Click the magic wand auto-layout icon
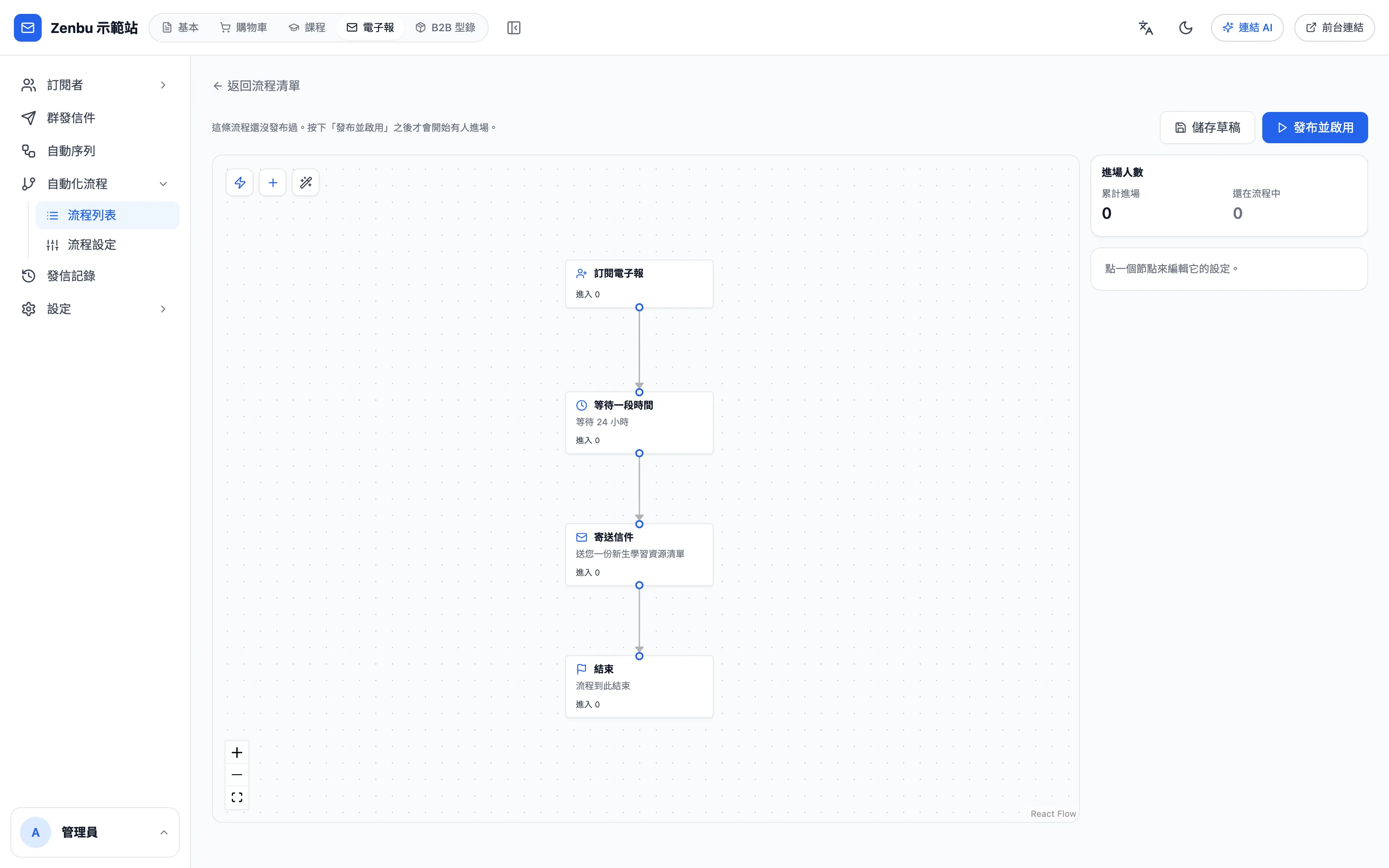 (305, 183)
